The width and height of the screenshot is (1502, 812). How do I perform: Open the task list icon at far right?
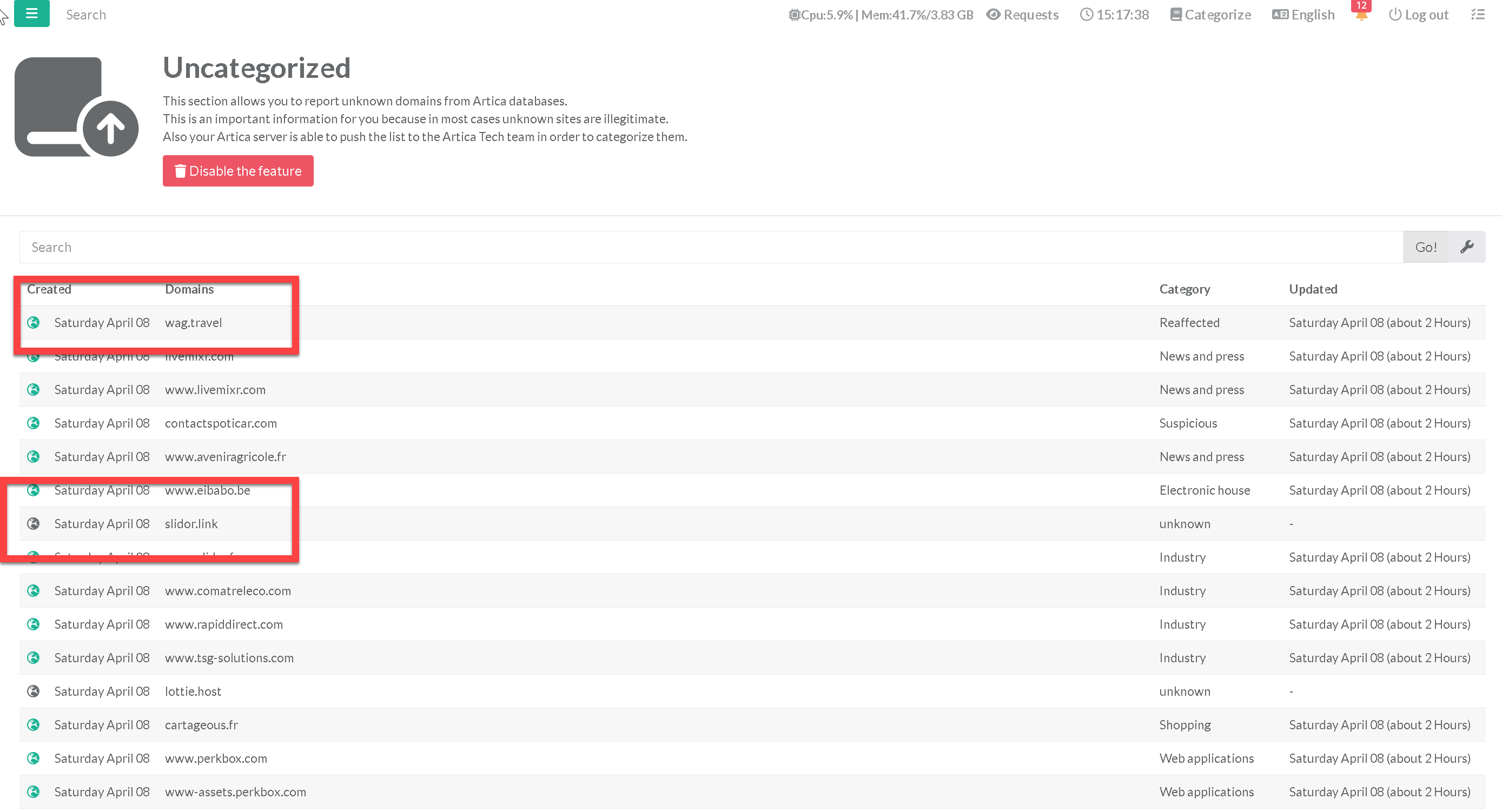click(1478, 15)
